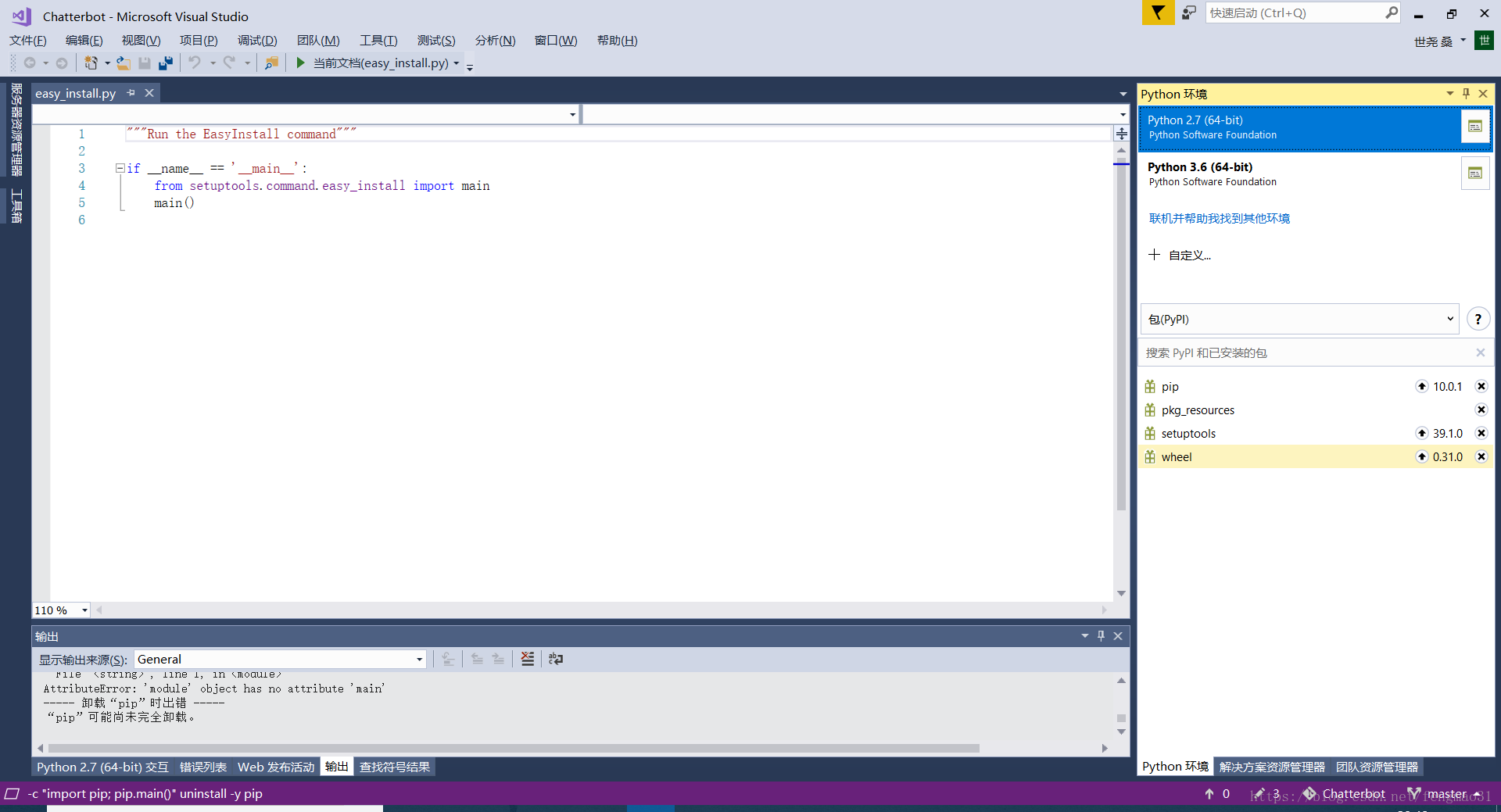Focus the Quick Launch input field
1501x812 pixels.
(1295, 13)
